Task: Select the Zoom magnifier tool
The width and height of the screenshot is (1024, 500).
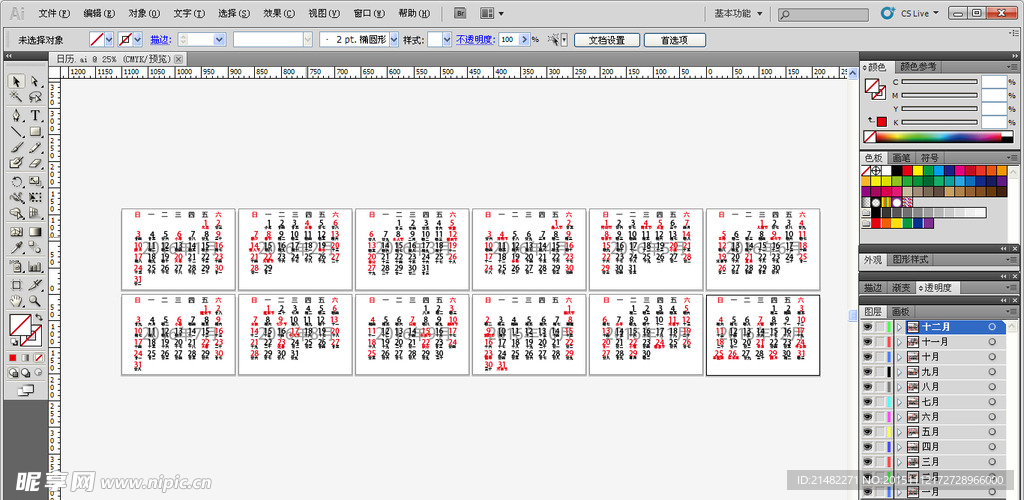Action: [35, 300]
